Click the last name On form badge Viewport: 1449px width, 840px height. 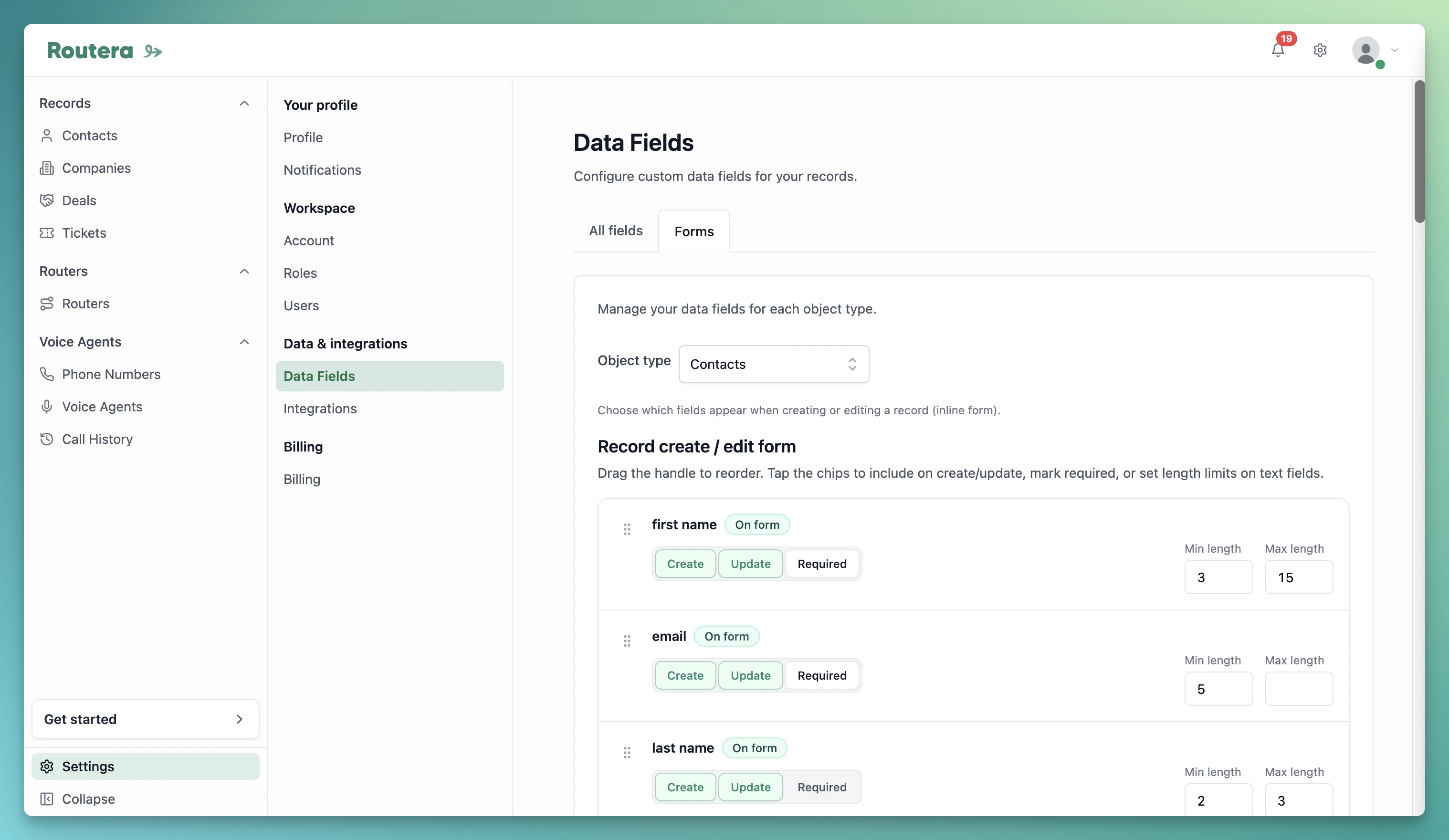tap(754, 748)
